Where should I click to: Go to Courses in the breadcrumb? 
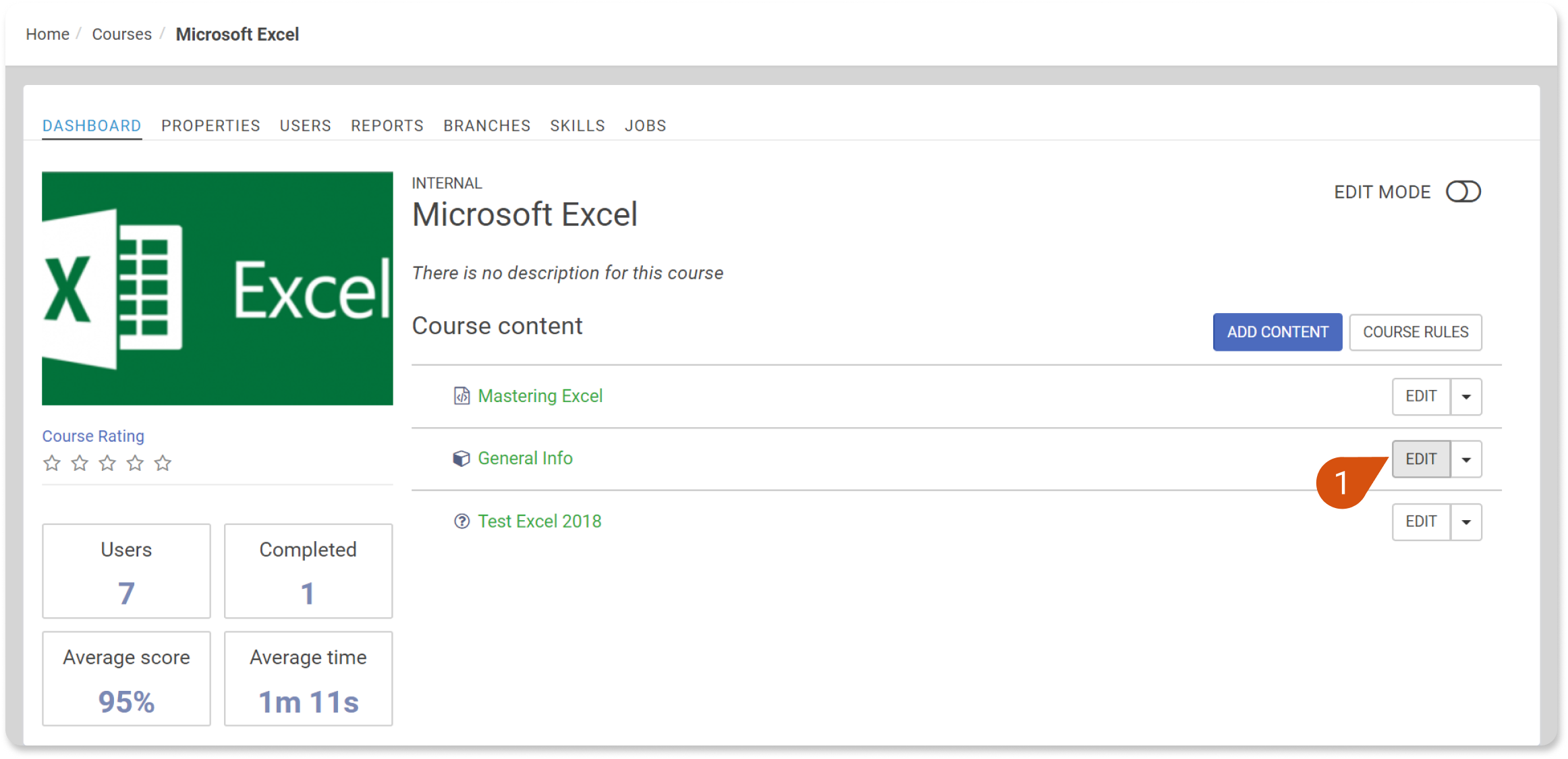(x=121, y=34)
